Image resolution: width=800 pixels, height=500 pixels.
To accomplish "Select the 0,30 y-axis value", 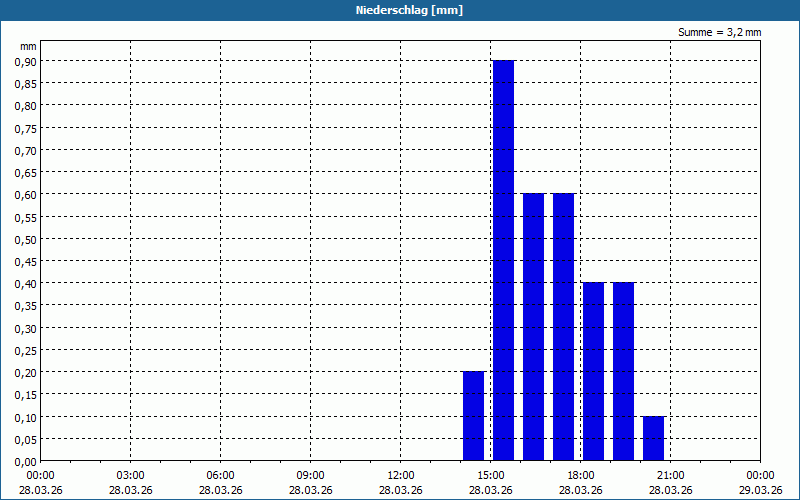I will (x=26, y=329).
